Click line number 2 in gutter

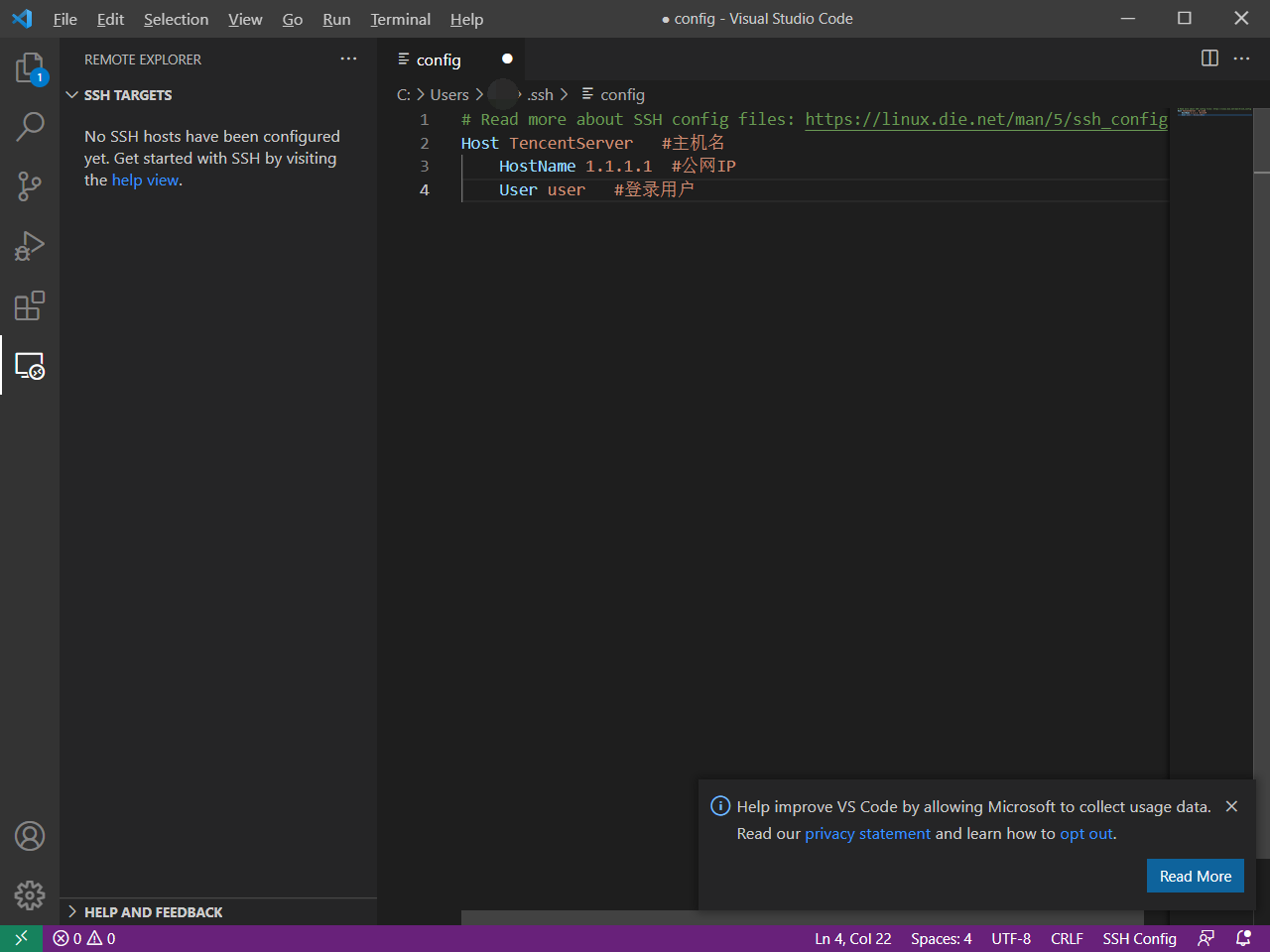point(425,143)
